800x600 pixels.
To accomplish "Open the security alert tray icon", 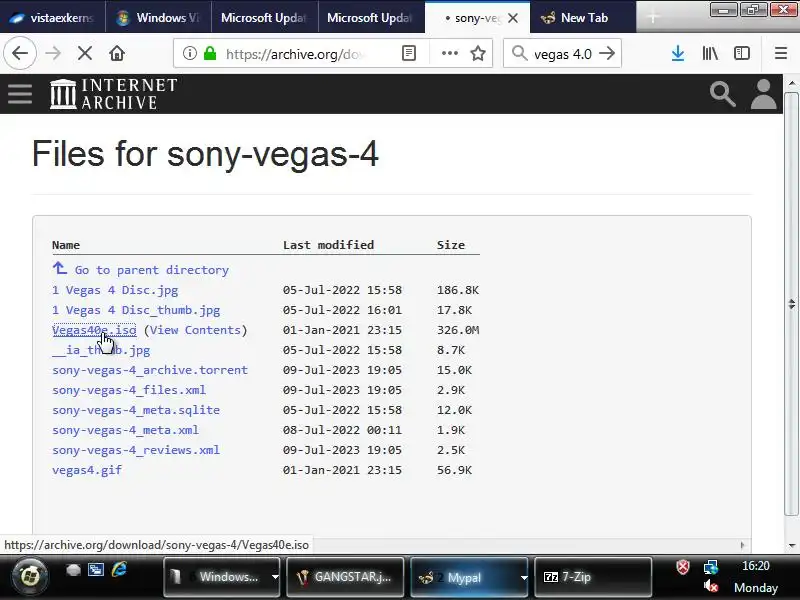I will [x=683, y=567].
